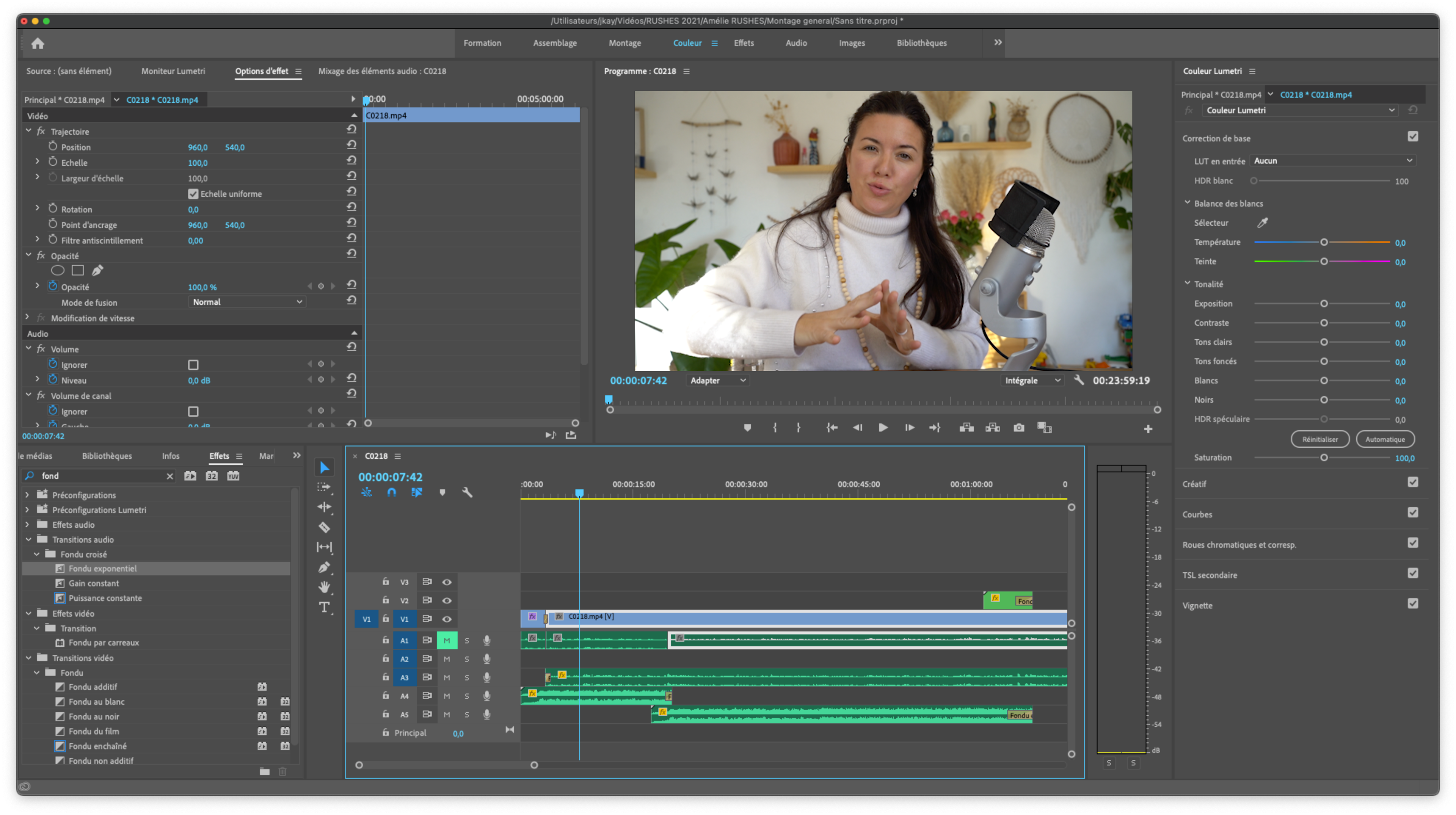
Task: Switch to the Montage workspace
Action: point(624,43)
